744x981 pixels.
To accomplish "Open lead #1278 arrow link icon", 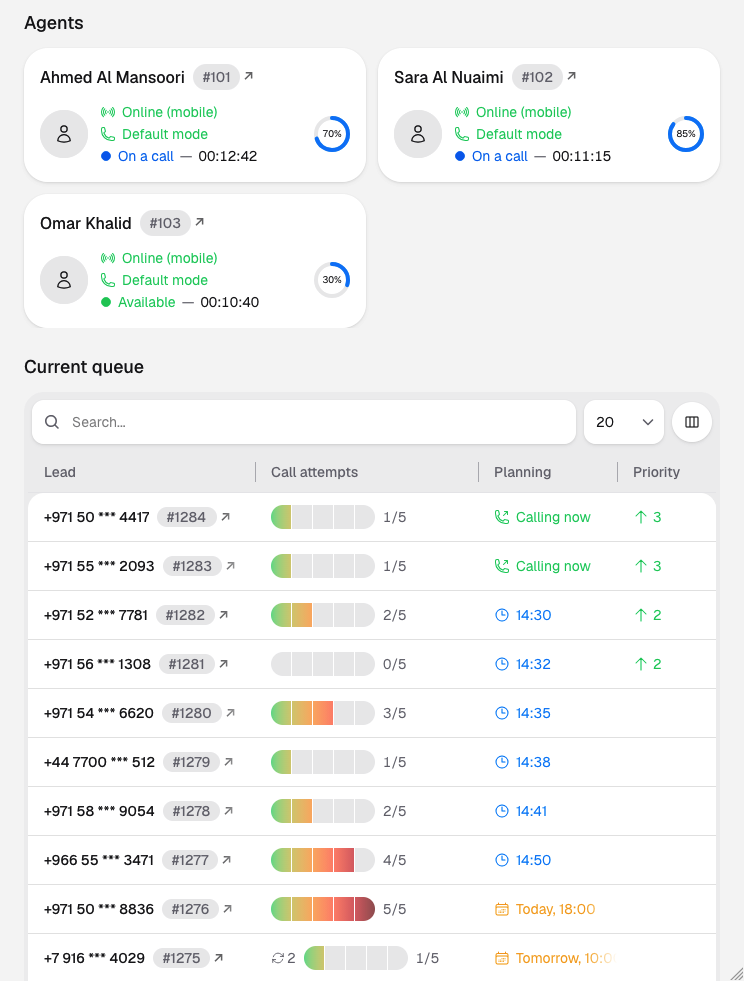I will [229, 811].
